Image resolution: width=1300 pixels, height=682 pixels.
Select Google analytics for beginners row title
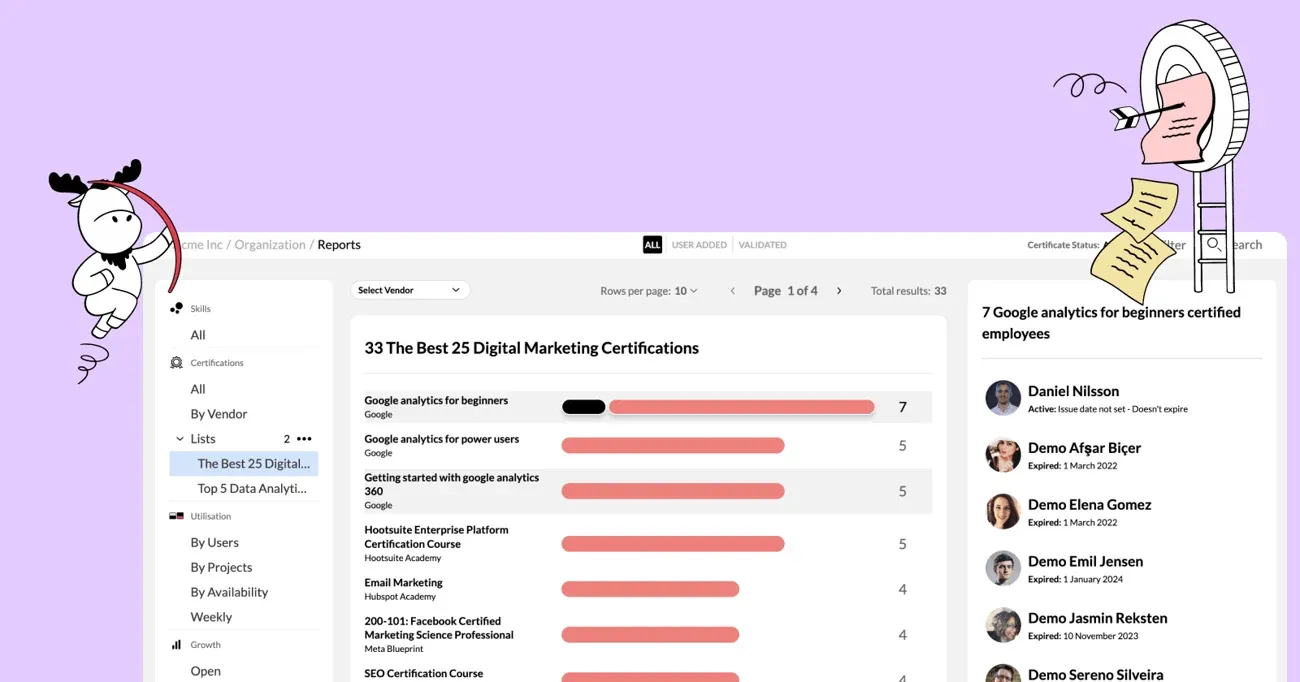pyautogui.click(x=436, y=400)
